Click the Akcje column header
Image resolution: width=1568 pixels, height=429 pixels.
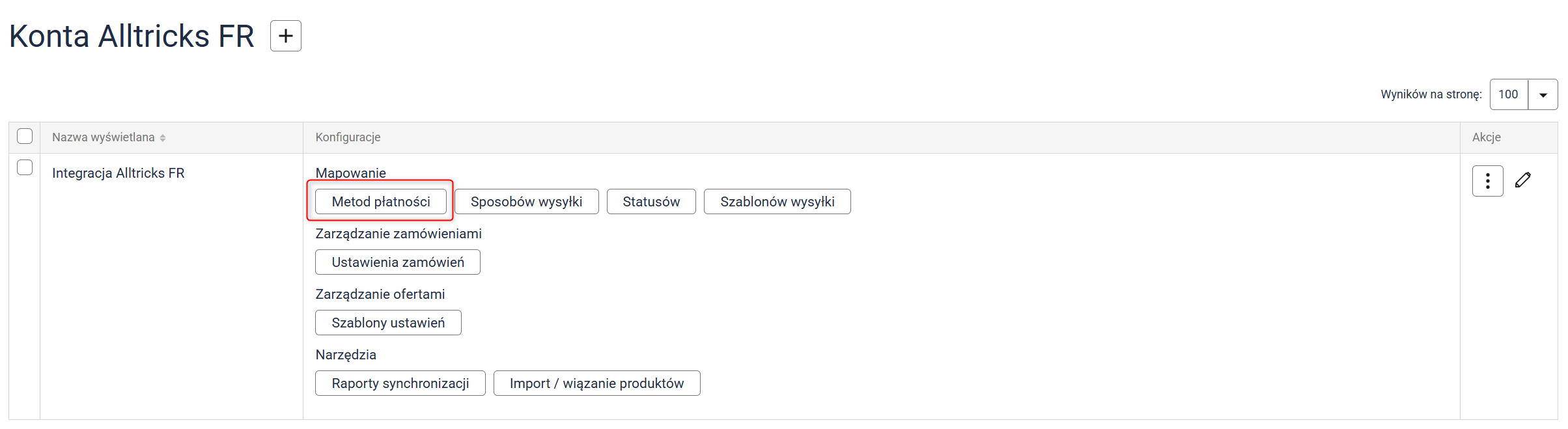pyautogui.click(x=1486, y=137)
